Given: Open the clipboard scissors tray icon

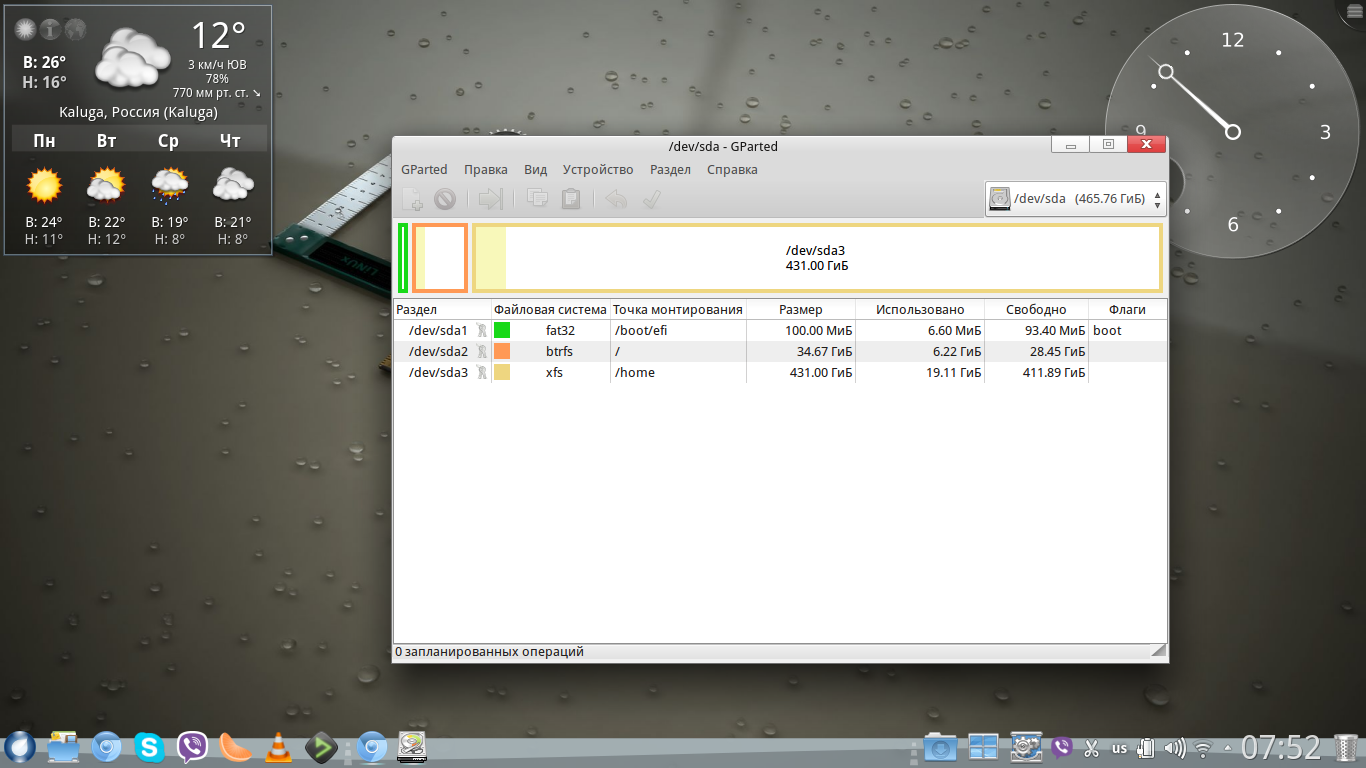Looking at the screenshot, I should [1091, 748].
